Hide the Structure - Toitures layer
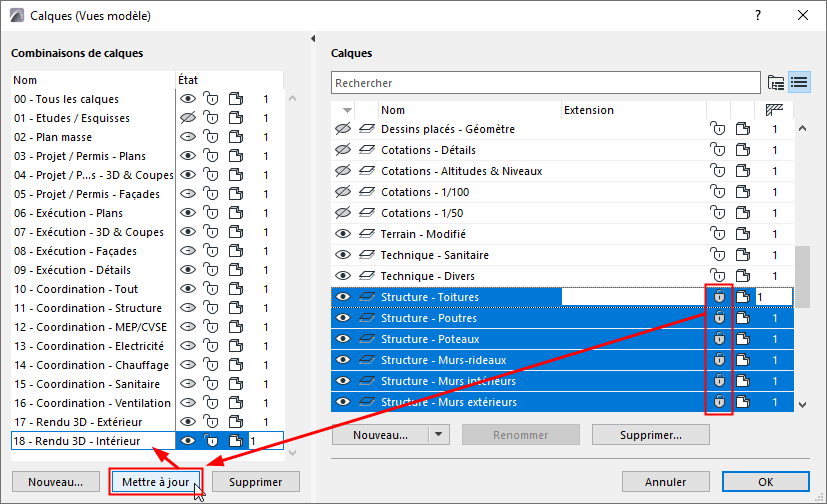The image size is (827, 504). pyautogui.click(x=343, y=297)
